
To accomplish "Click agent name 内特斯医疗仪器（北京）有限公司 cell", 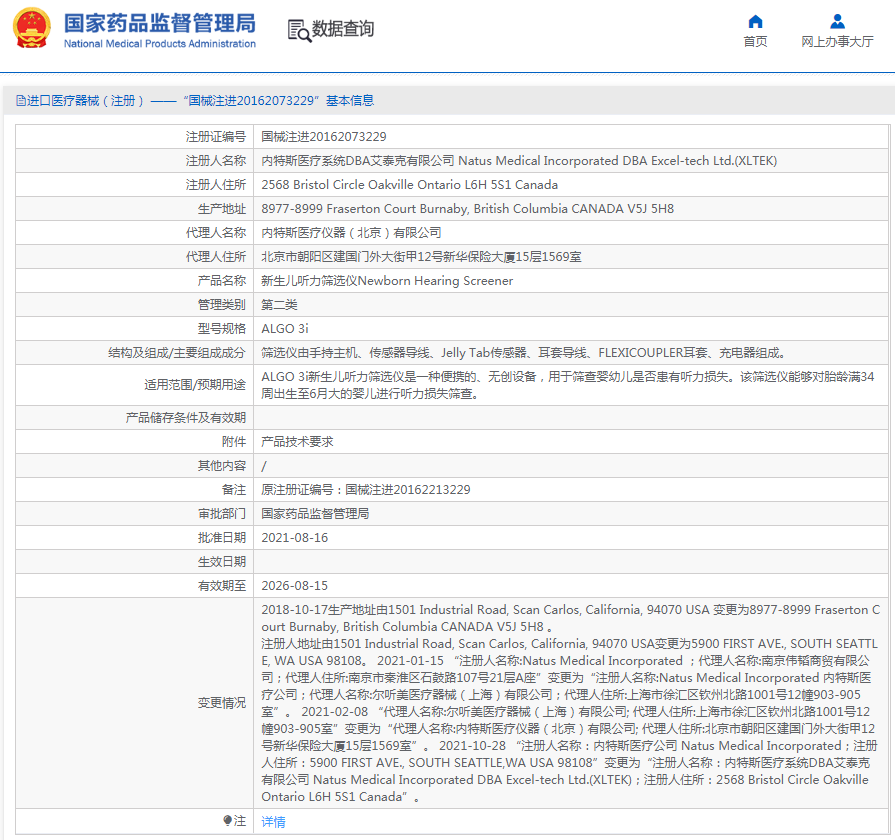I will point(351,233).
